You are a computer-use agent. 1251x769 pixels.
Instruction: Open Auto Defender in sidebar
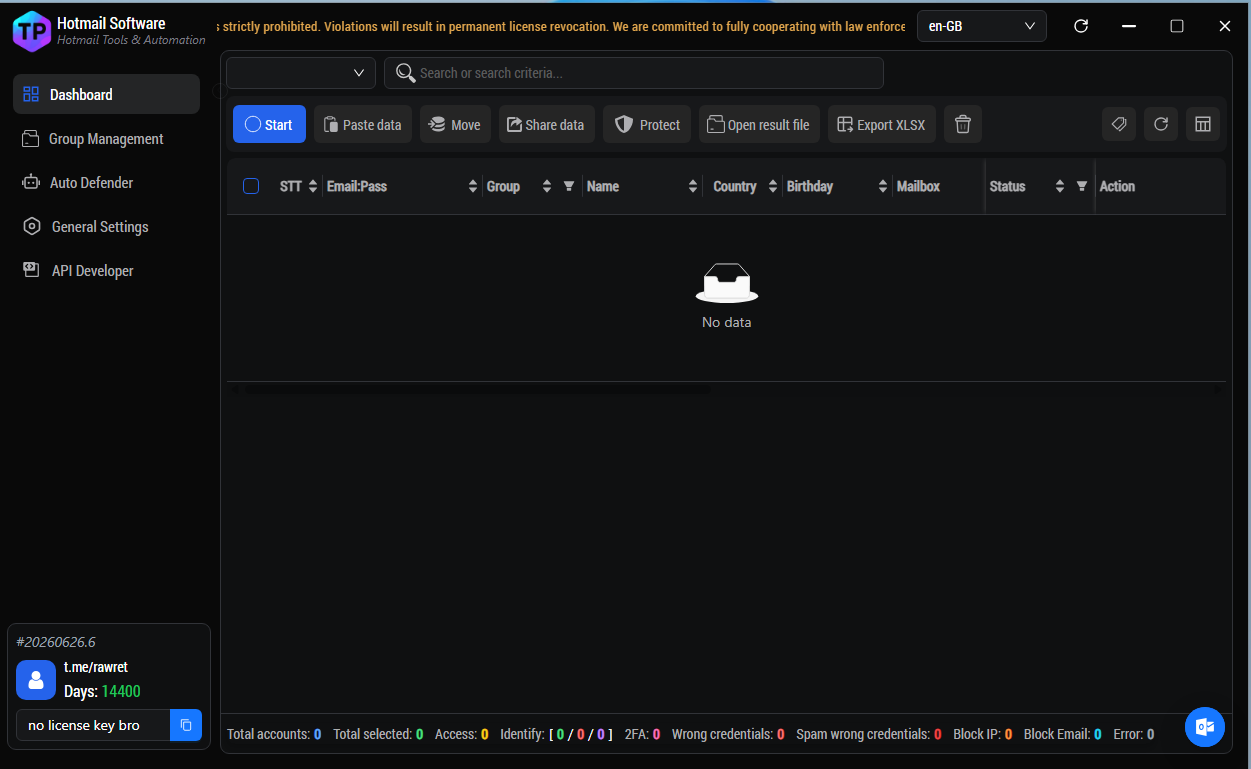coord(106,183)
